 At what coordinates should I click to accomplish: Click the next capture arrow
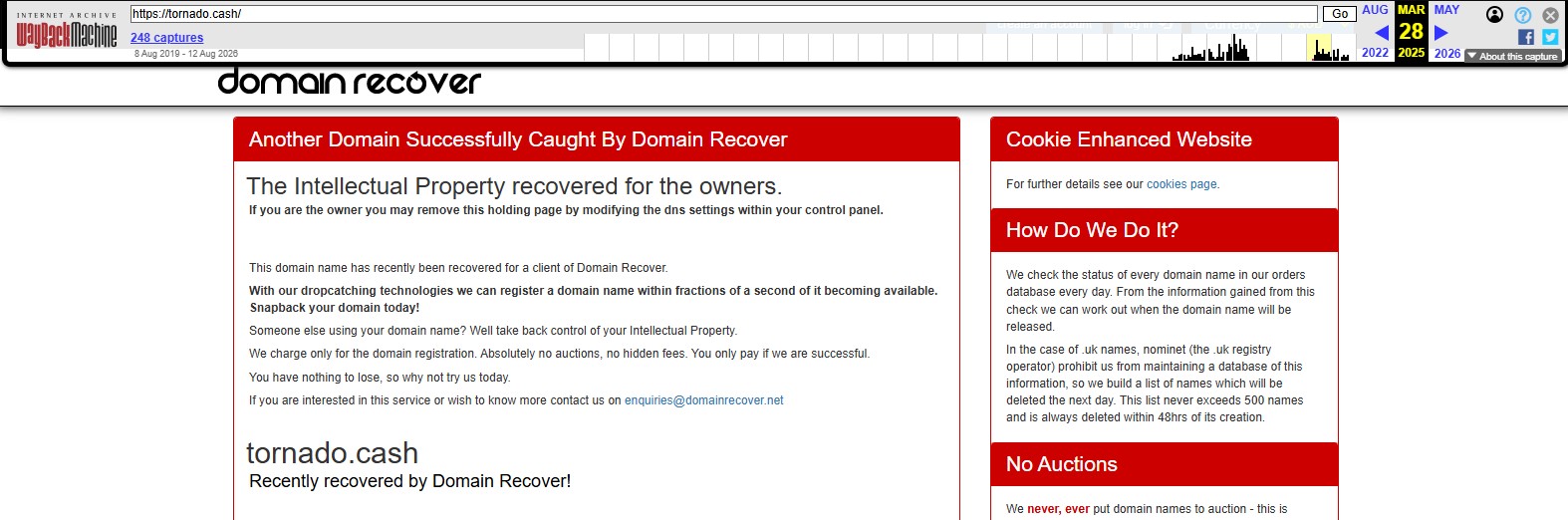[x=1440, y=33]
